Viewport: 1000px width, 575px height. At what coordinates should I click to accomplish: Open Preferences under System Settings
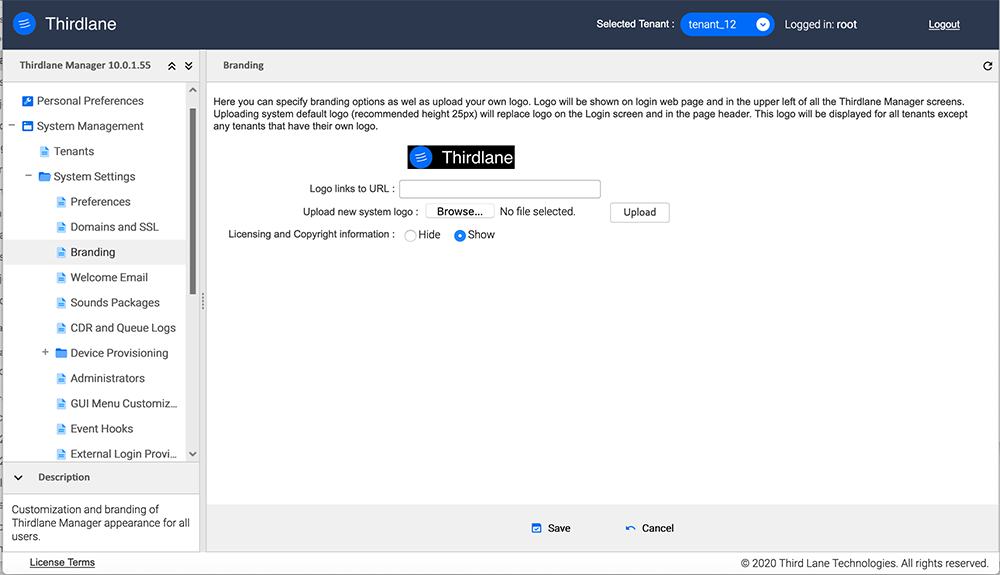tap(100, 202)
